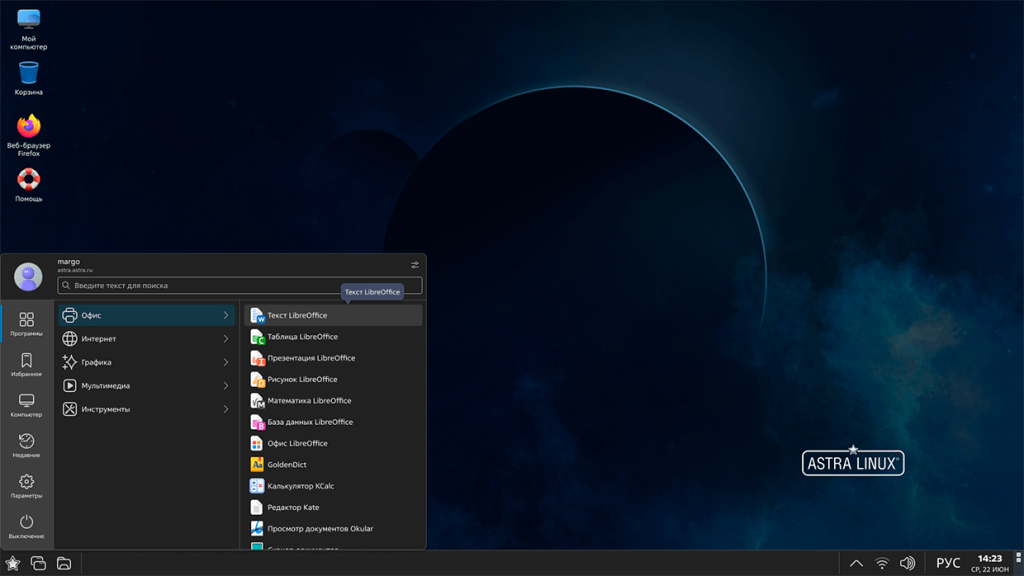Launch База данных LibreOffice icon
1024x576 pixels.
click(257, 422)
